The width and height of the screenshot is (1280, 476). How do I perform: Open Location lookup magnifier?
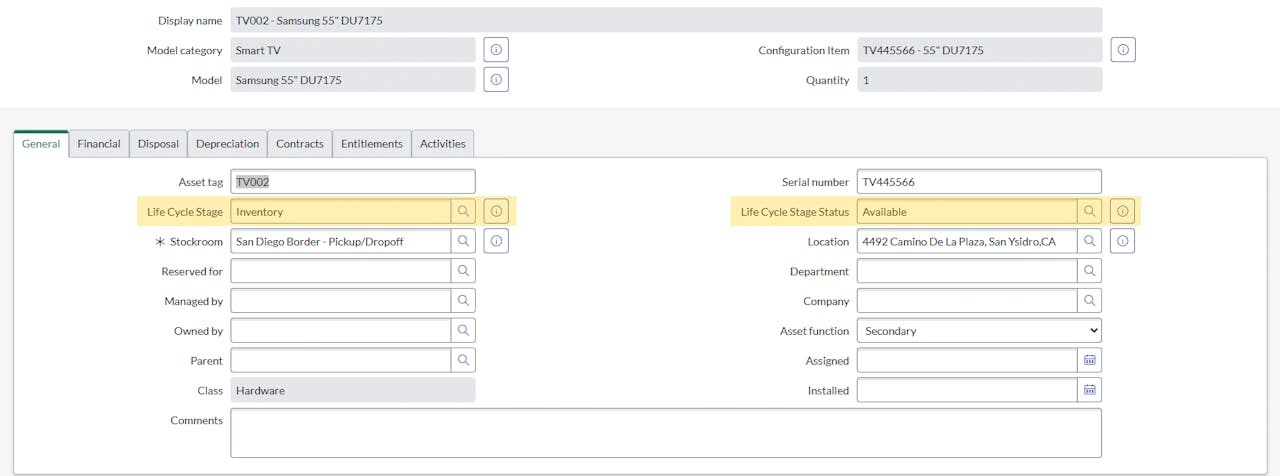[x=1090, y=241]
